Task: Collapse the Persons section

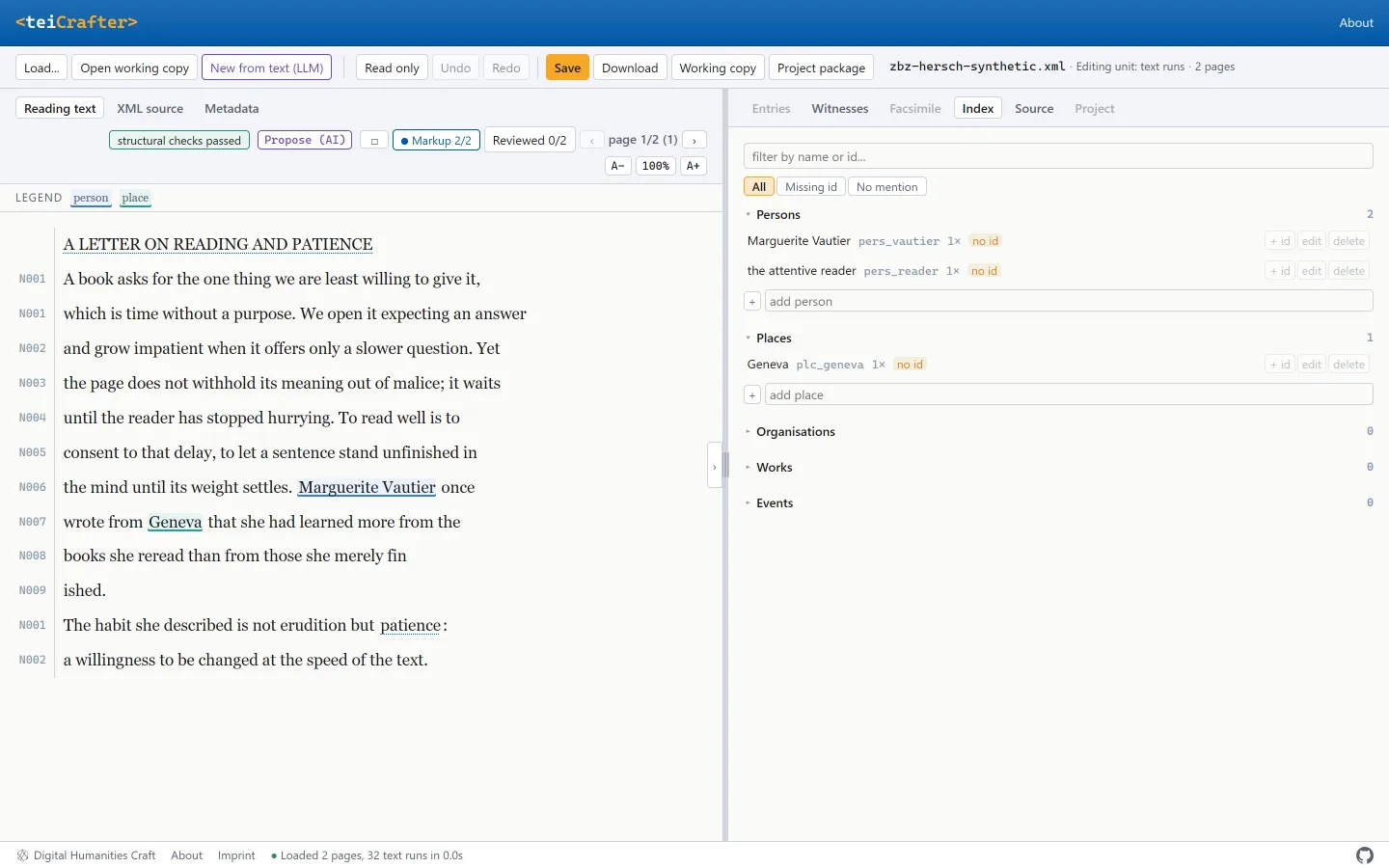Action: pyautogui.click(x=774, y=215)
